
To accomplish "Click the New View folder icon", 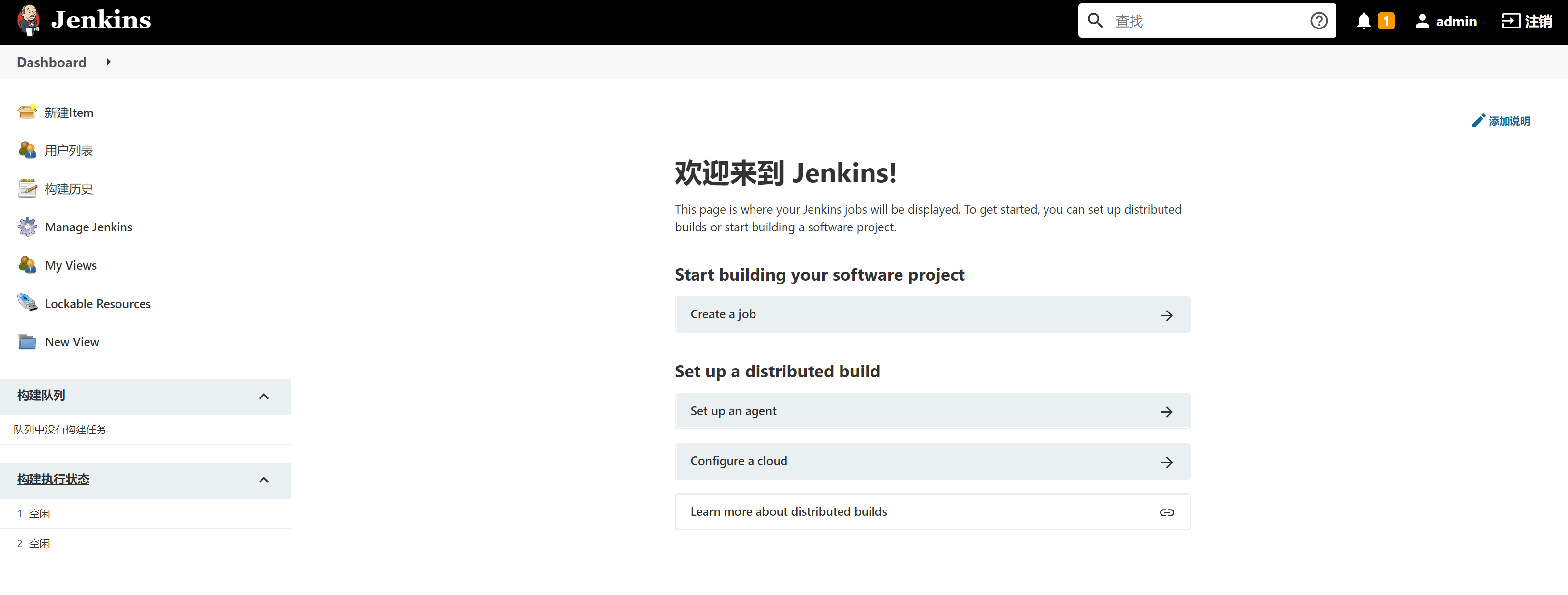I will click(x=28, y=341).
